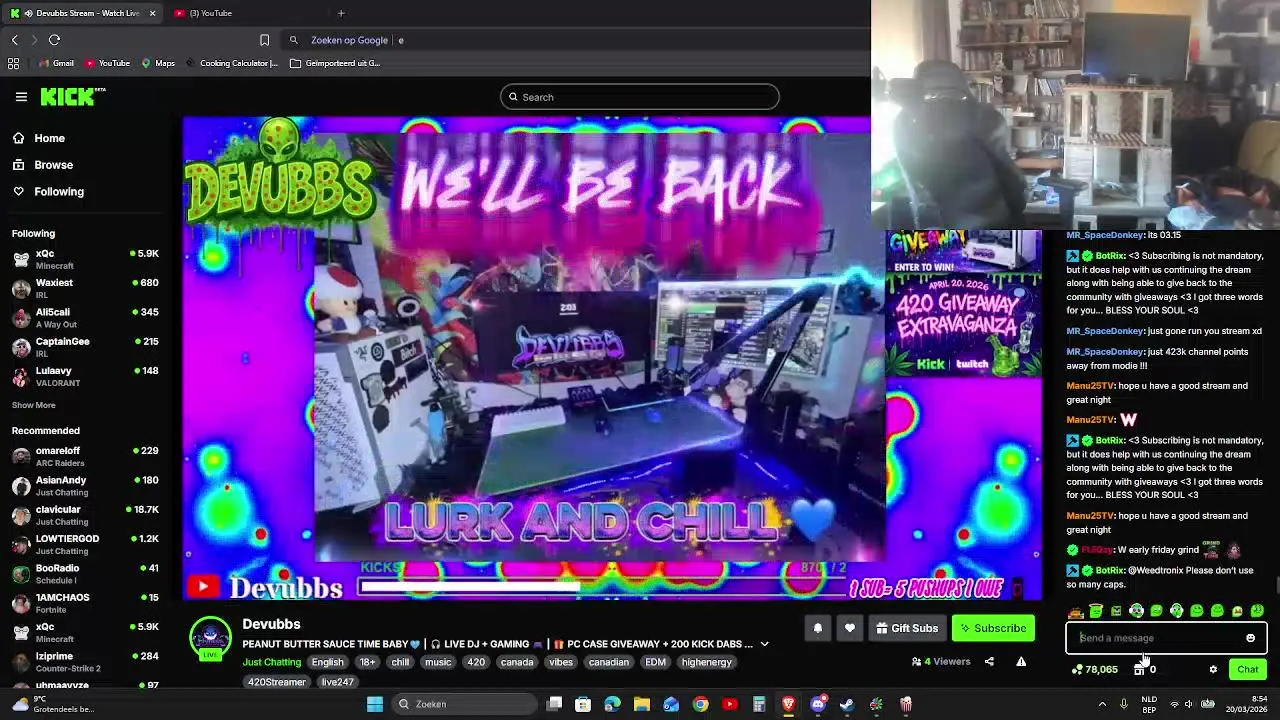Select the Devubbs Stream browser tab
Viewport: 1280px width, 720px height.
pos(80,13)
